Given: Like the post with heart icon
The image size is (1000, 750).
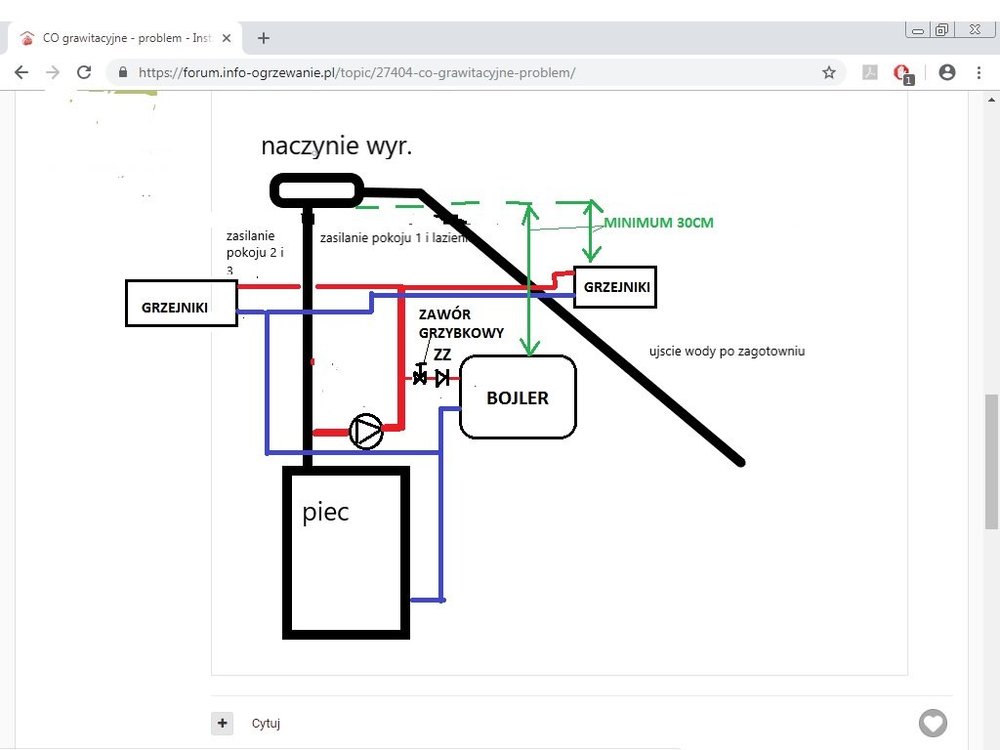Looking at the screenshot, I should coord(932,722).
